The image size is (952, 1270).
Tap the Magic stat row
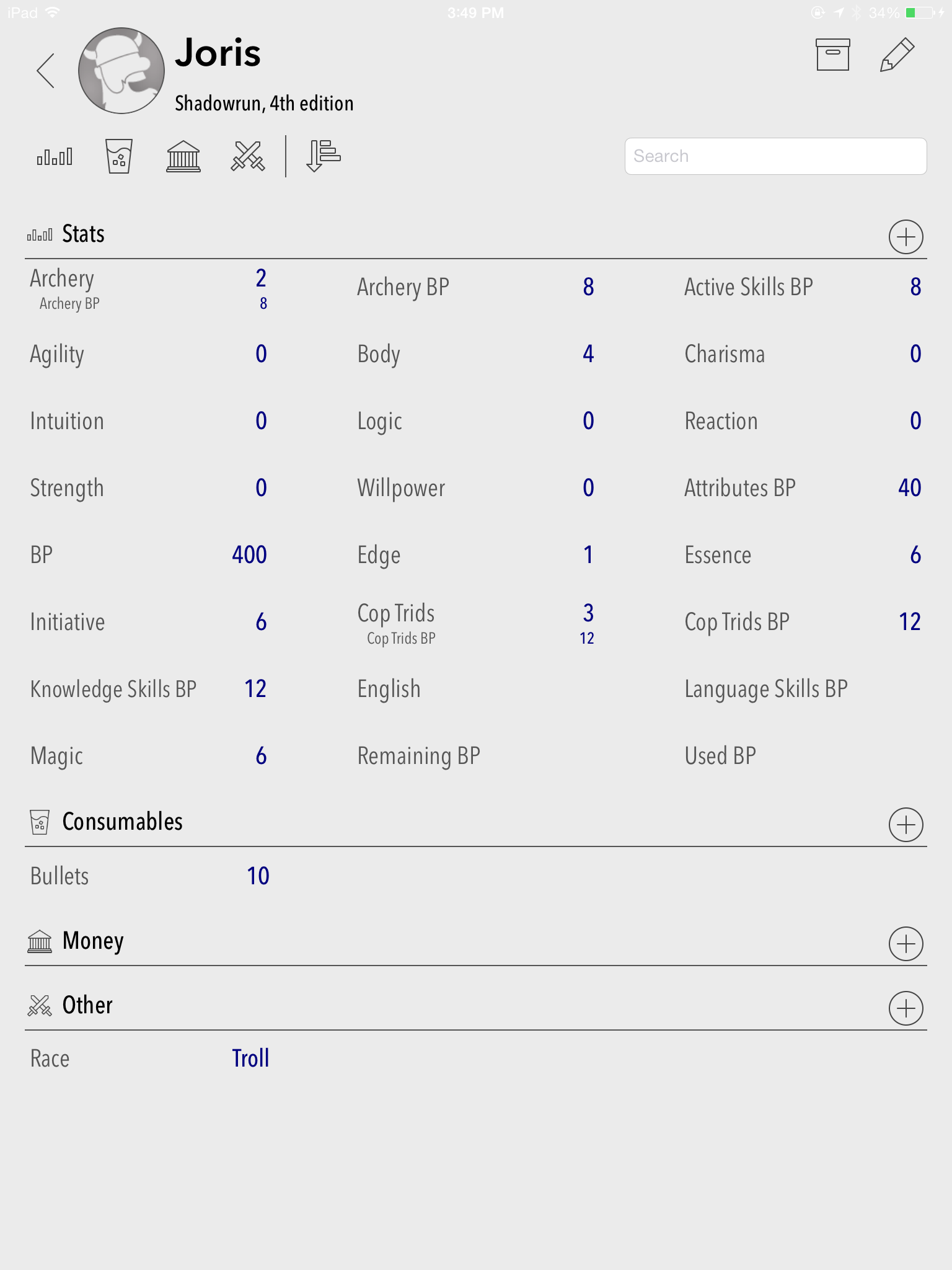[149, 756]
